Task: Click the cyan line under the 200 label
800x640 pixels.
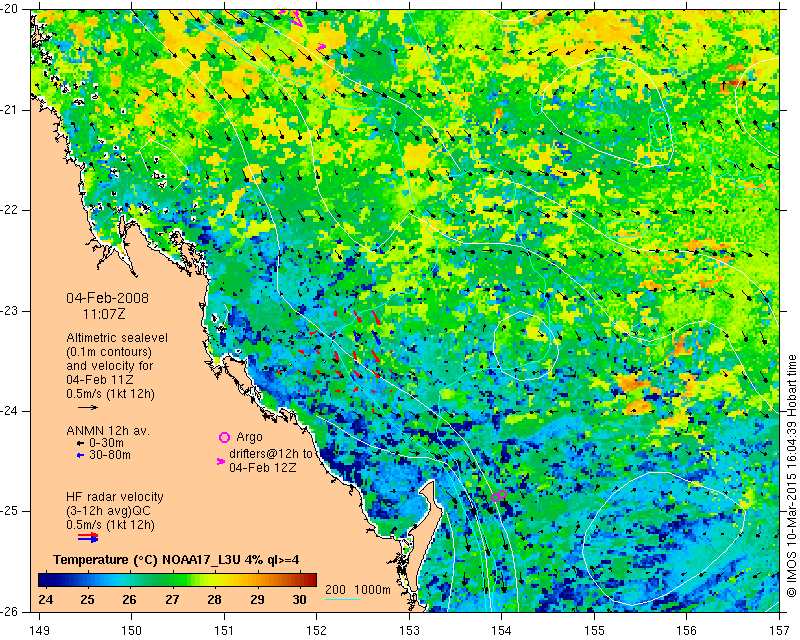Action: (x=342, y=599)
